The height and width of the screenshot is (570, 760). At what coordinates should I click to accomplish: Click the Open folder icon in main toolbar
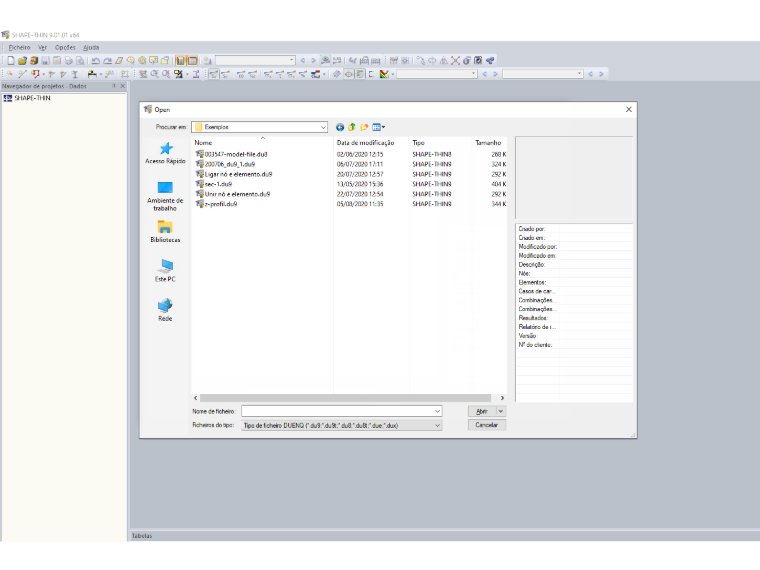(22, 61)
